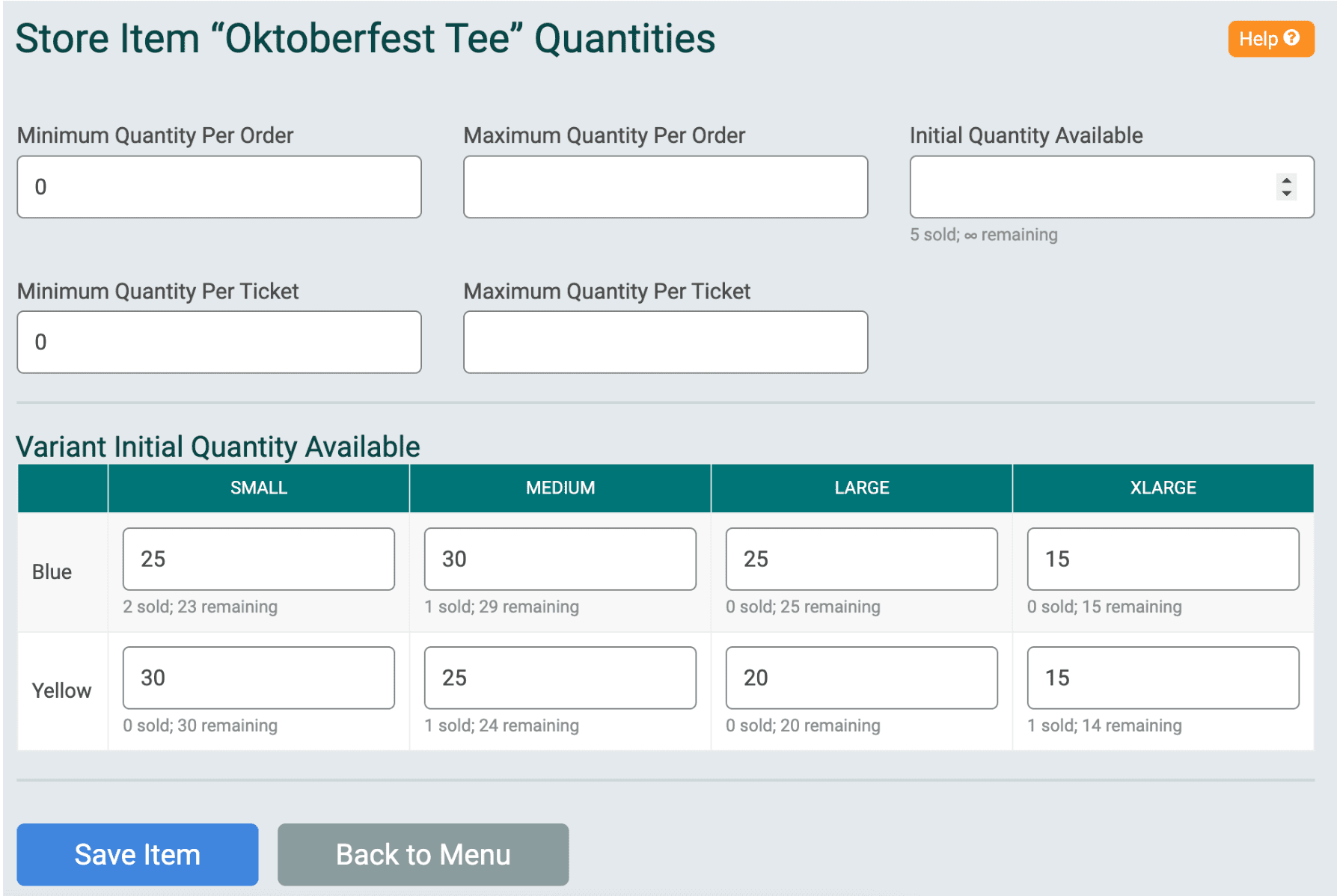Click inside the Initial Quantity Available box

click(1085, 187)
